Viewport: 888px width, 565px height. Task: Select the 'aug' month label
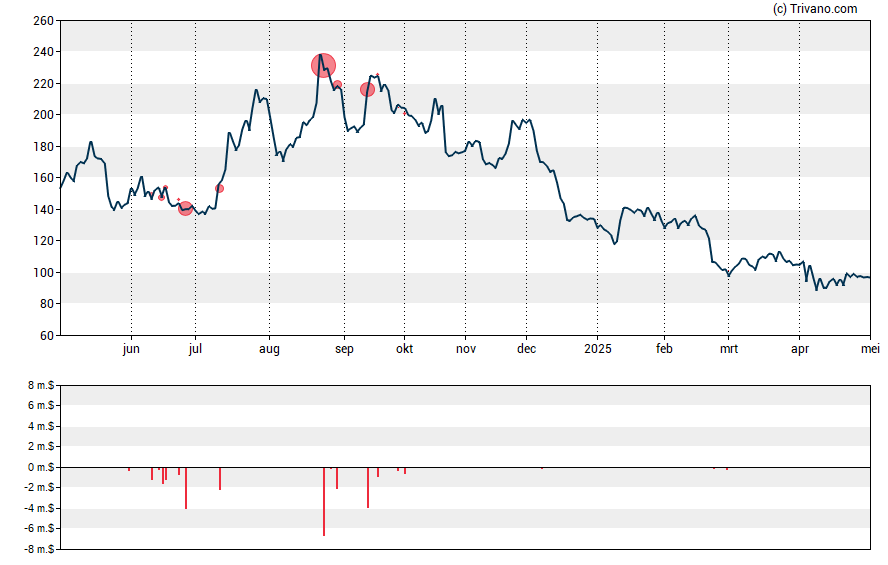269,349
